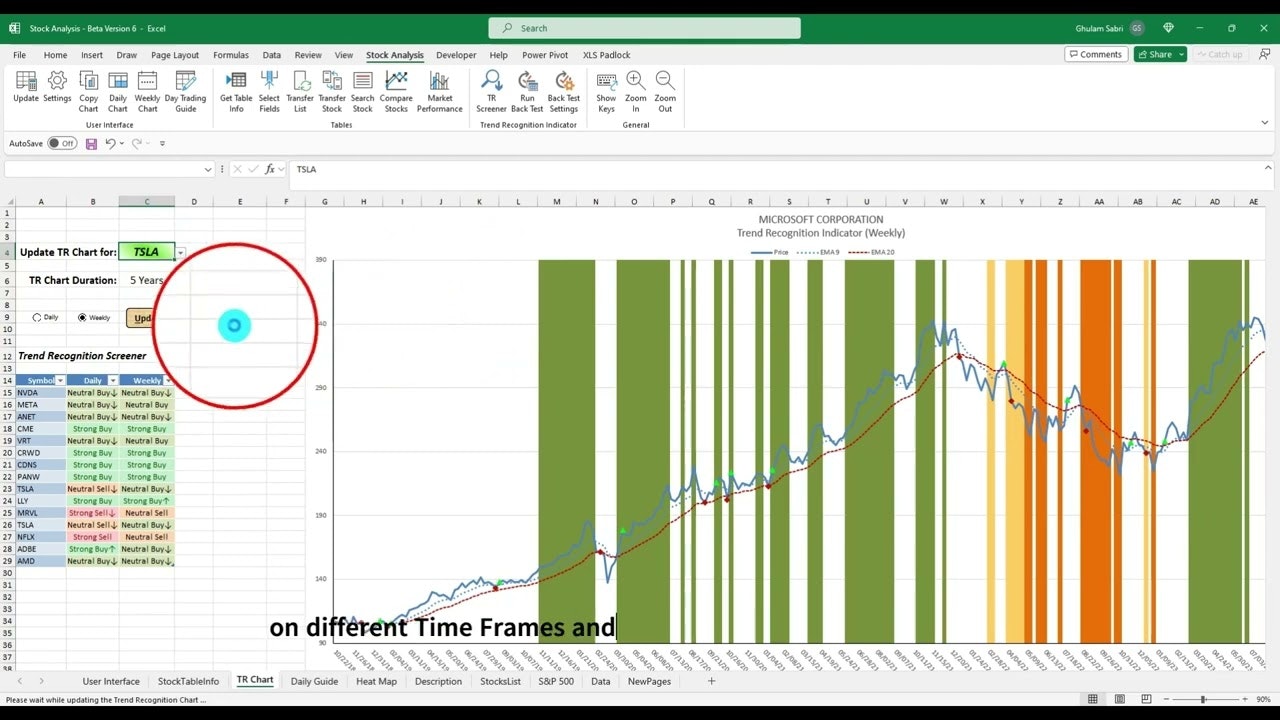
Task: Click the Undo arrow icon
Action: pos(110,144)
